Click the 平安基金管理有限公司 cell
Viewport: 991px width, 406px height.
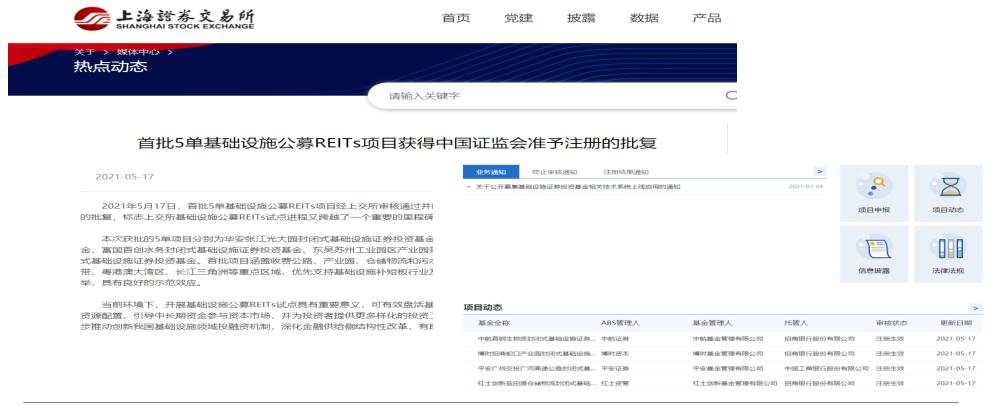click(x=727, y=367)
